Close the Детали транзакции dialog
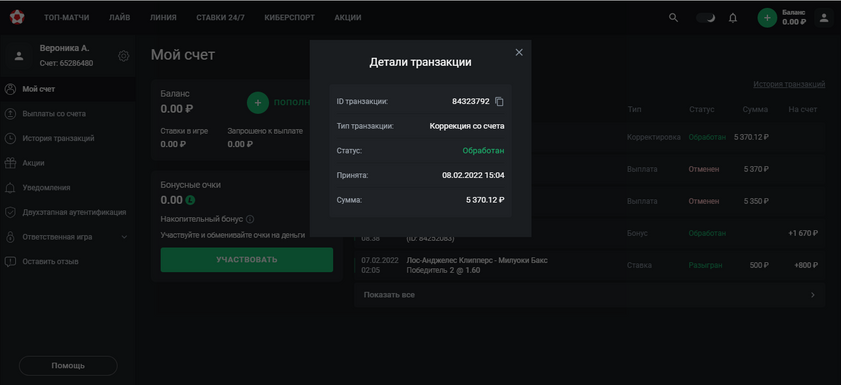Viewport: 841px width, 385px height. (519, 52)
